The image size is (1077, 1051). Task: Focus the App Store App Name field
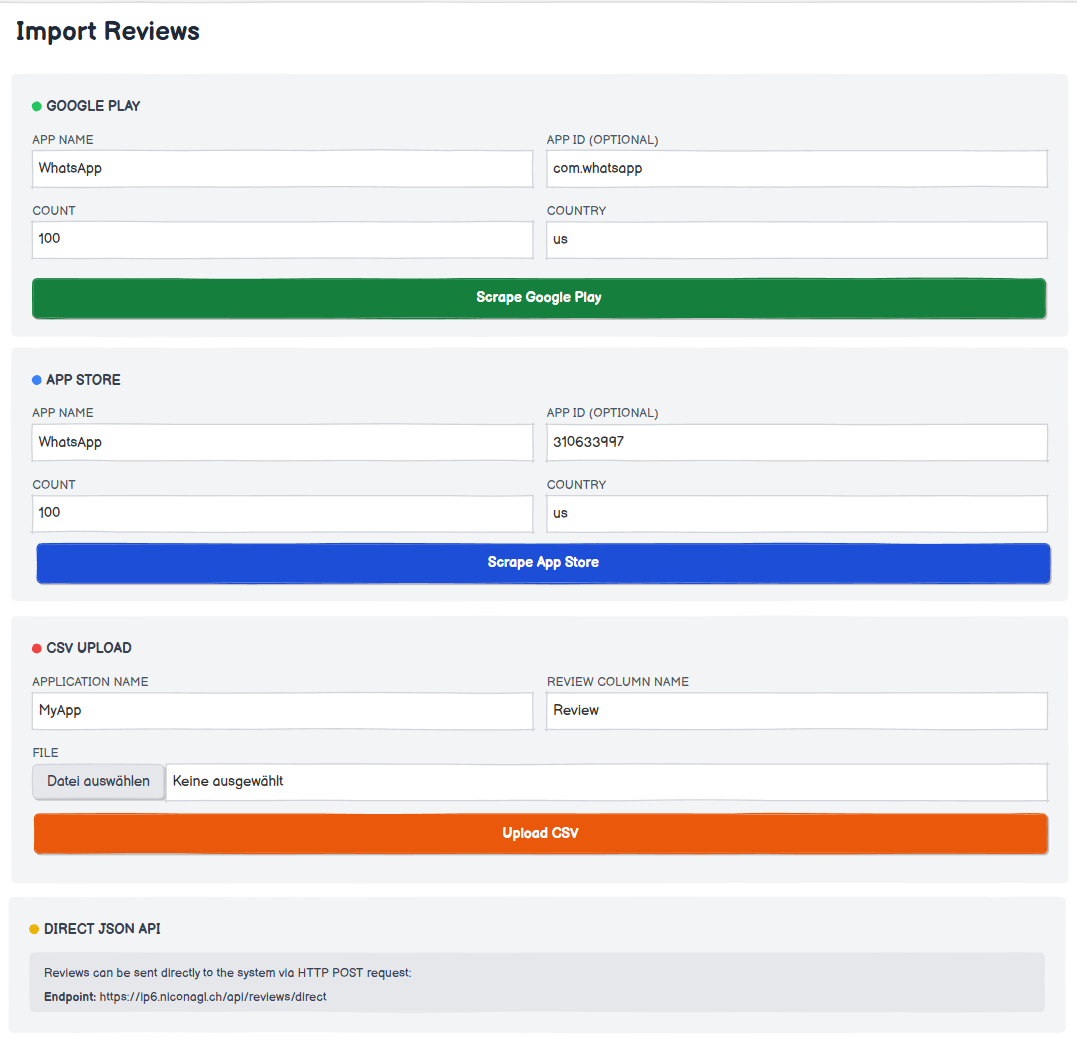click(282, 442)
